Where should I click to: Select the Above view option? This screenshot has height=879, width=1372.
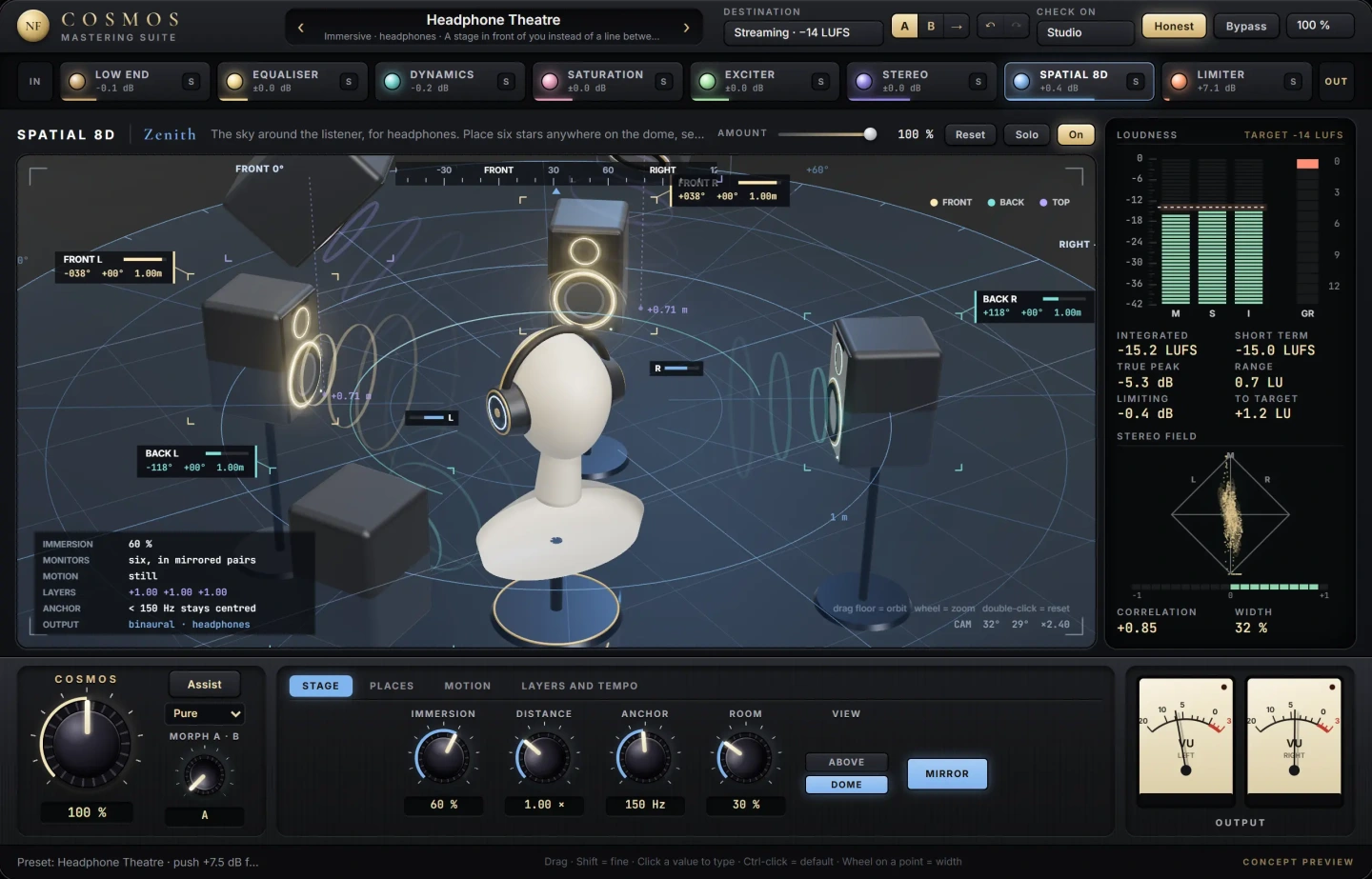tap(846, 762)
